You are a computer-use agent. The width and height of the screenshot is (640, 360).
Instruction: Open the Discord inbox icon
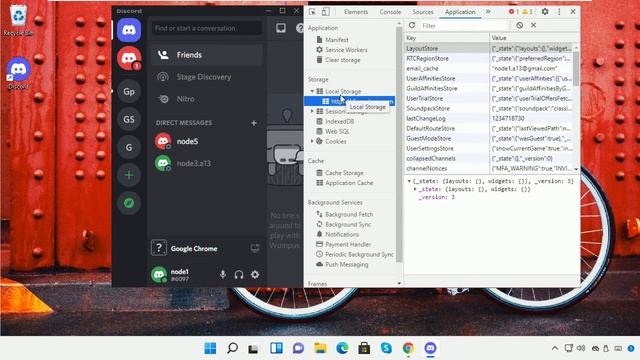click(281, 28)
